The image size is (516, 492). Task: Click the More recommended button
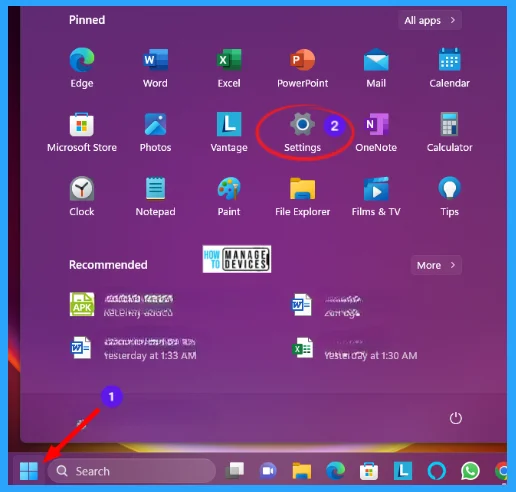[x=436, y=265]
